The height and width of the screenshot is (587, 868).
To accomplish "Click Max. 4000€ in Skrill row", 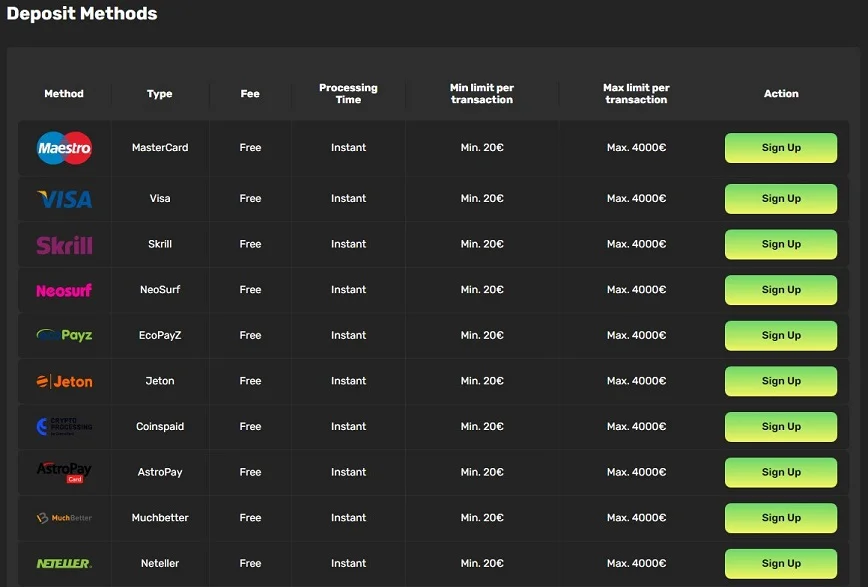I will point(636,244).
